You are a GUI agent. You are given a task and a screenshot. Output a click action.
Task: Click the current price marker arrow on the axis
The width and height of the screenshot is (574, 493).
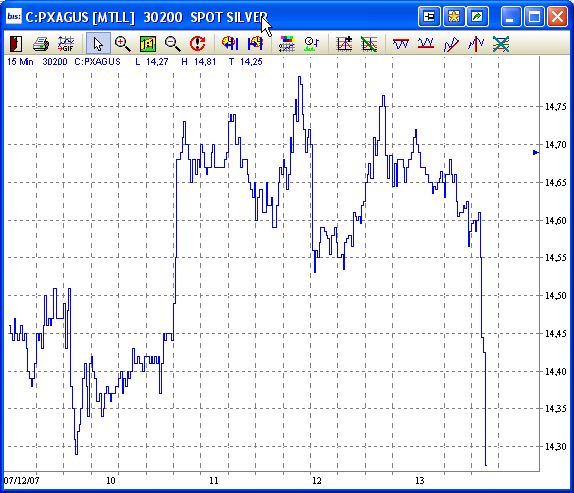(536, 152)
